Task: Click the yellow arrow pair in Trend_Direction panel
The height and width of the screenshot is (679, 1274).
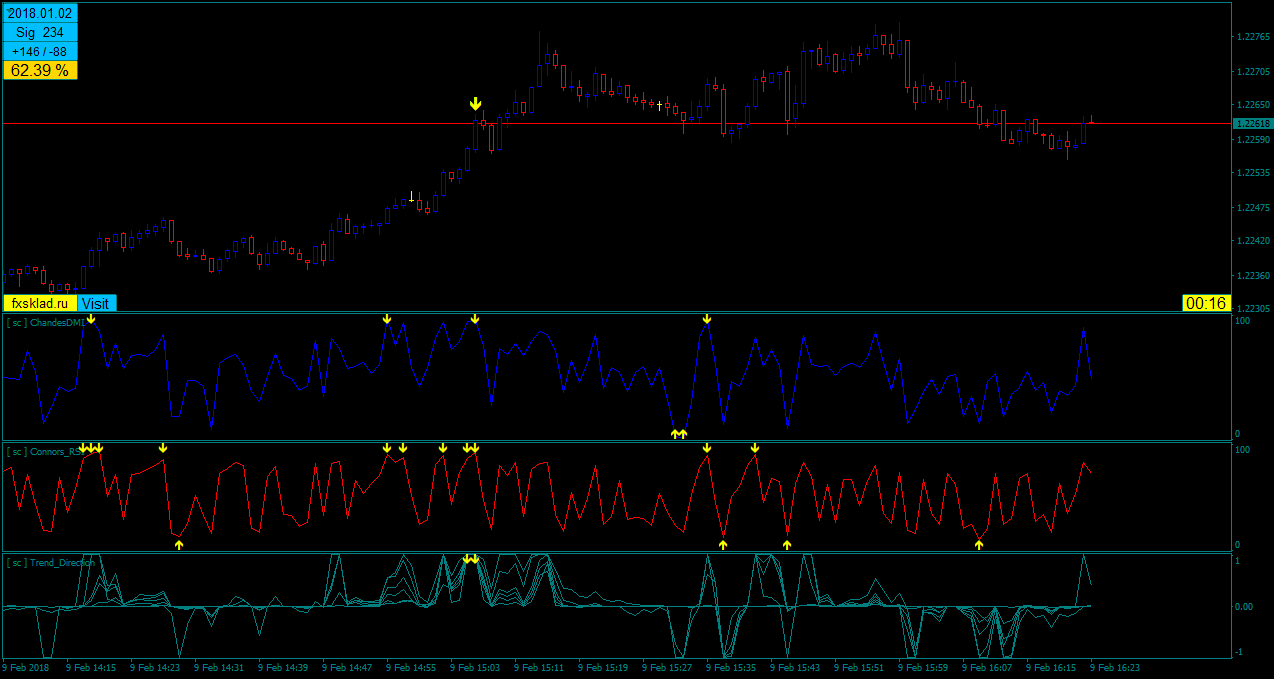Action: pos(471,559)
